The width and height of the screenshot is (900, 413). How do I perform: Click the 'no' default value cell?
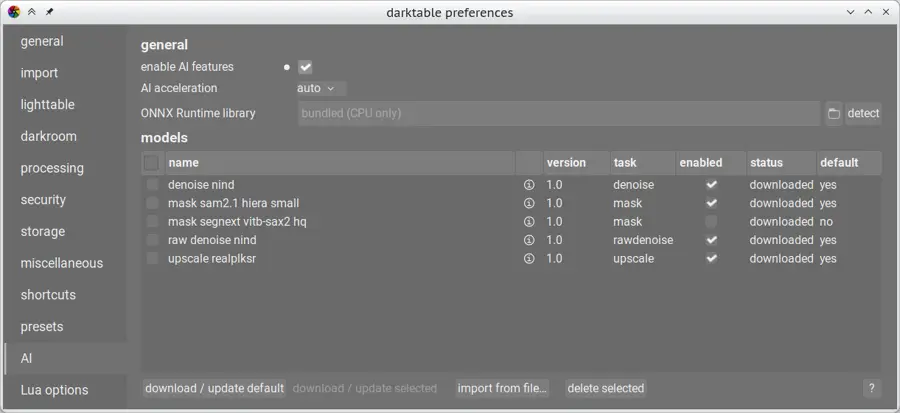[826, 221]
